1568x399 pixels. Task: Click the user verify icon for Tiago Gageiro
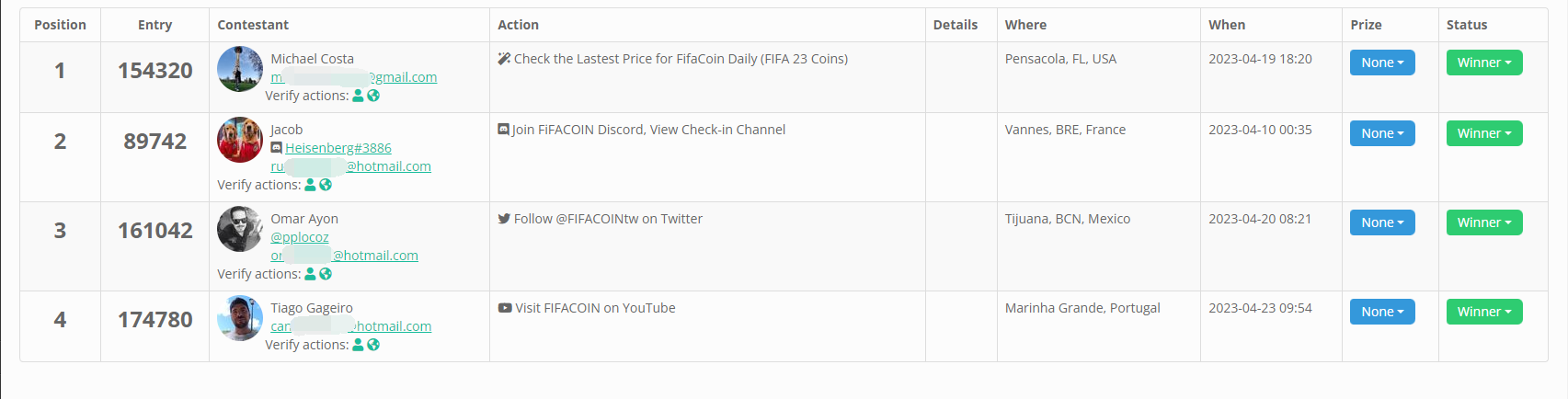(359, 345)
